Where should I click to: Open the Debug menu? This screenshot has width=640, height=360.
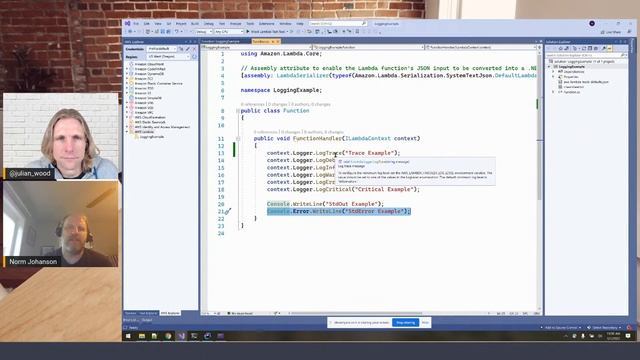[x=209, y=24]
